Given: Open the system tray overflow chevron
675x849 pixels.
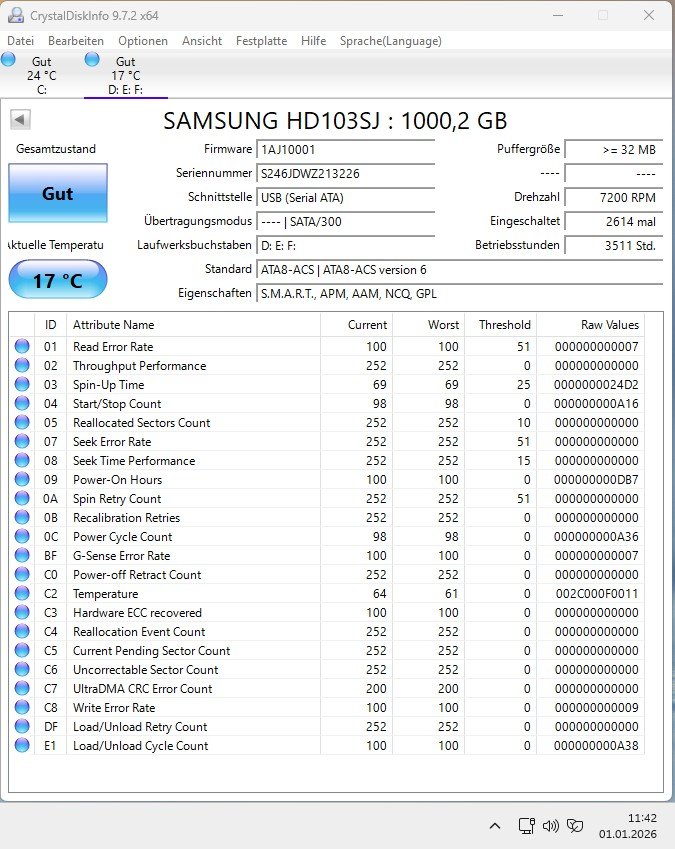Looking at the screenshot, I should [x=495, y=826].
